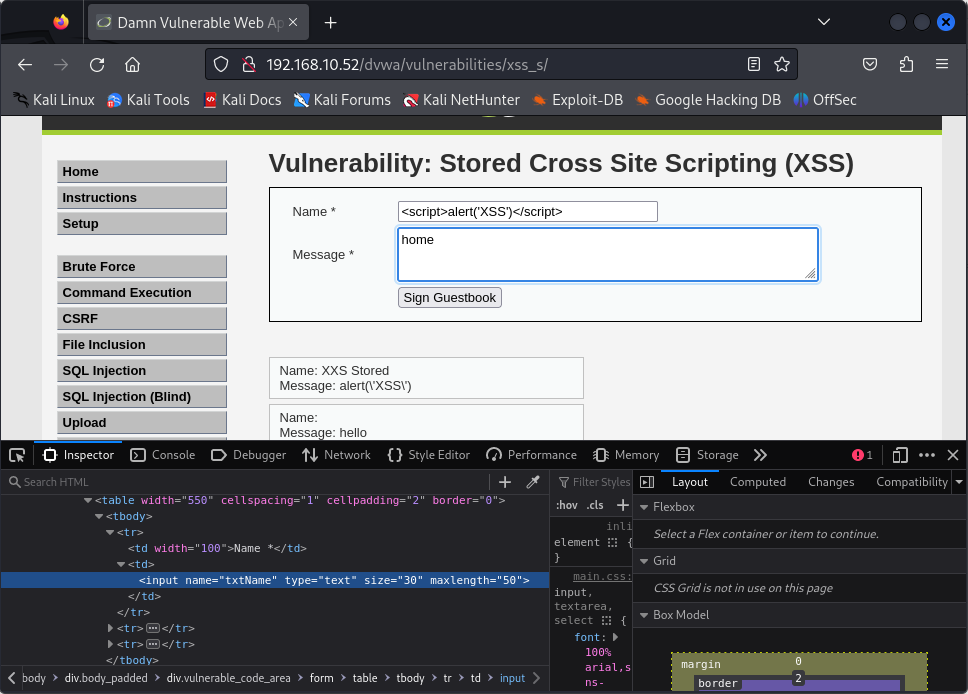Click the forward navigation arrow

[60, 64]
